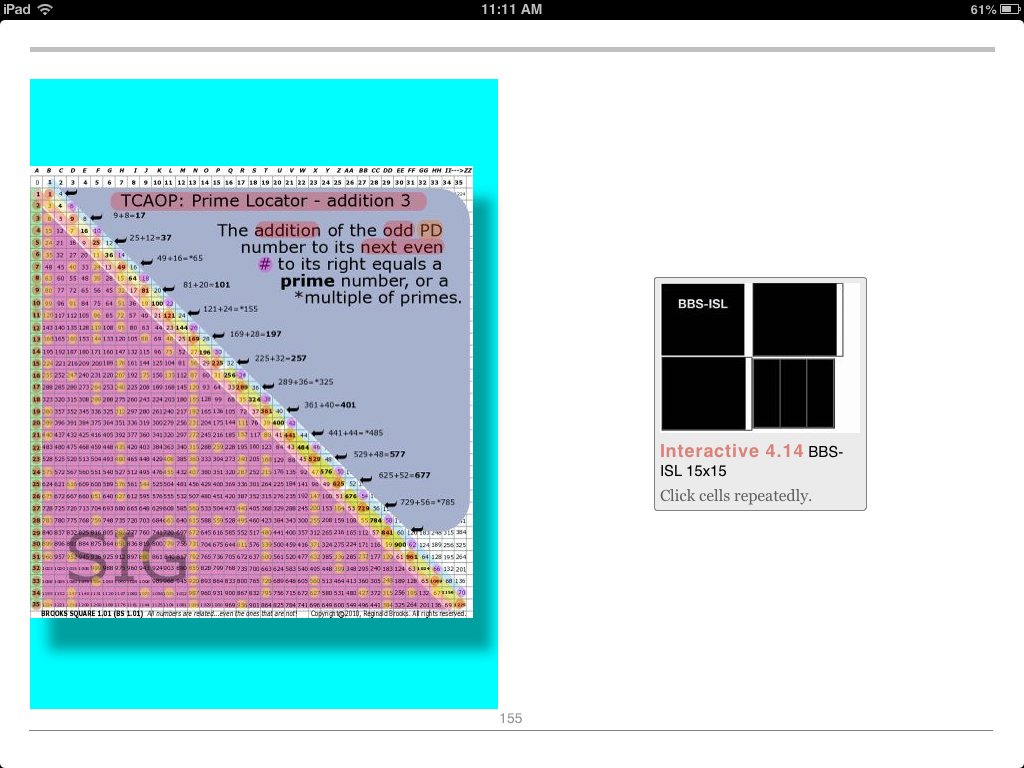Tap the top-right black panel in widget
The width and height of the screenshot is (1024, 768).
coord(795,319)
